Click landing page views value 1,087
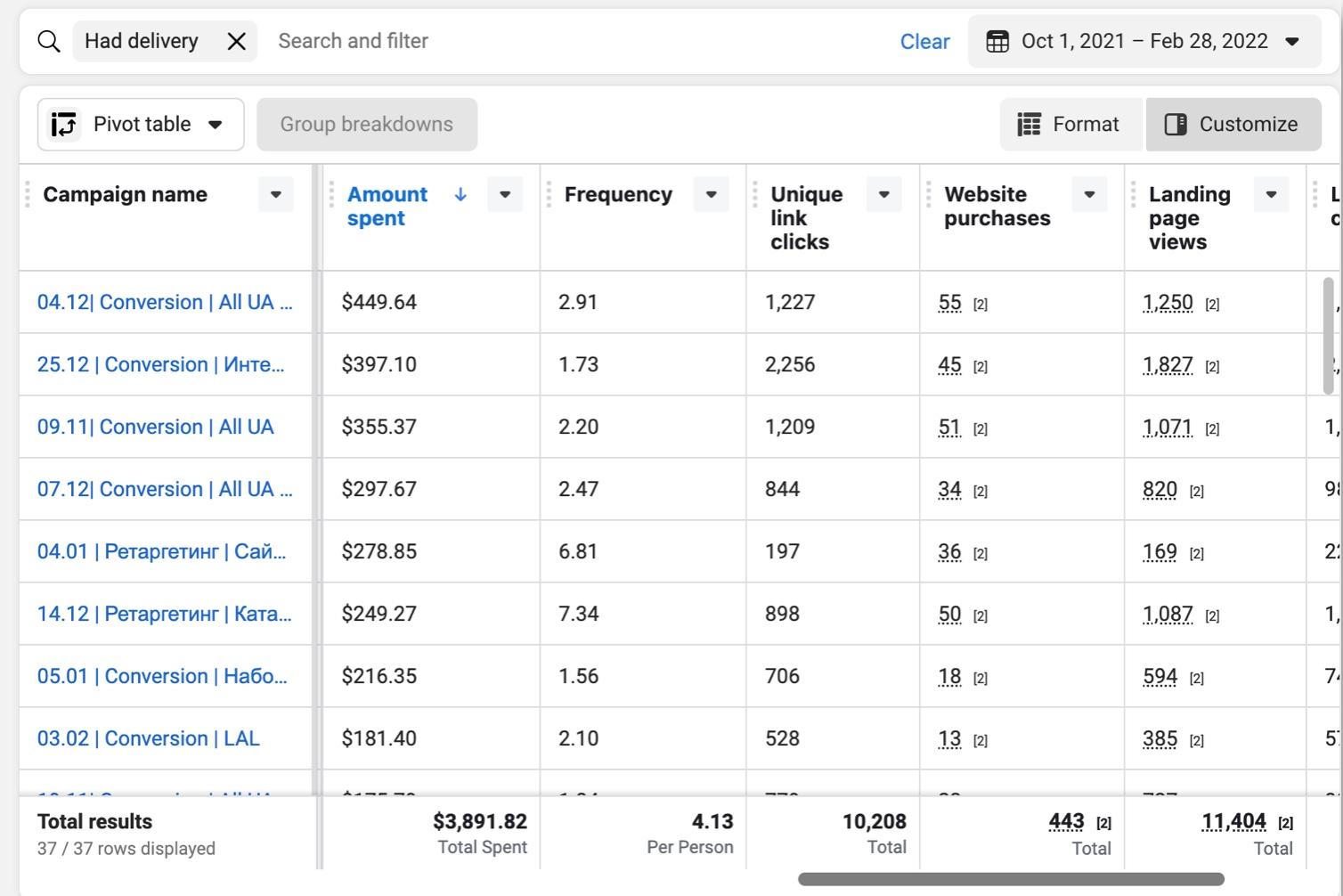This screenshot has width=1343, height=896. 1168,615
